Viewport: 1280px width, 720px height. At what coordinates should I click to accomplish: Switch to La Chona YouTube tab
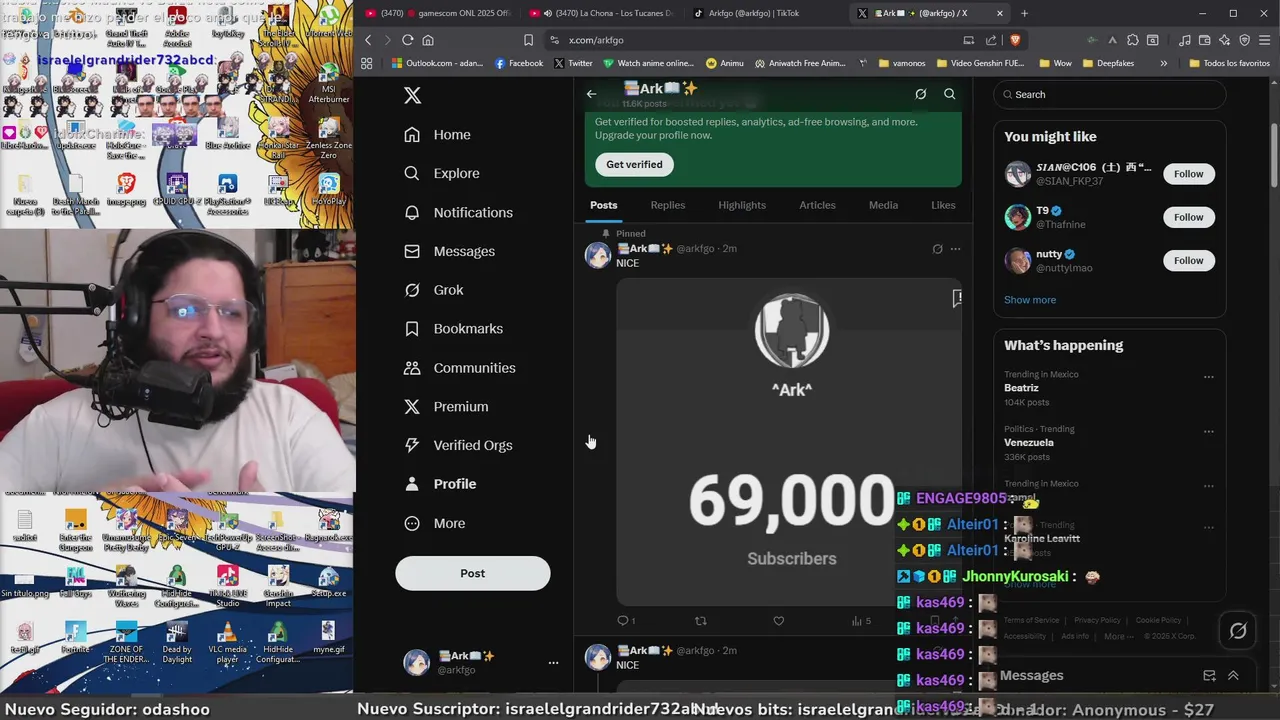[601, 13]
